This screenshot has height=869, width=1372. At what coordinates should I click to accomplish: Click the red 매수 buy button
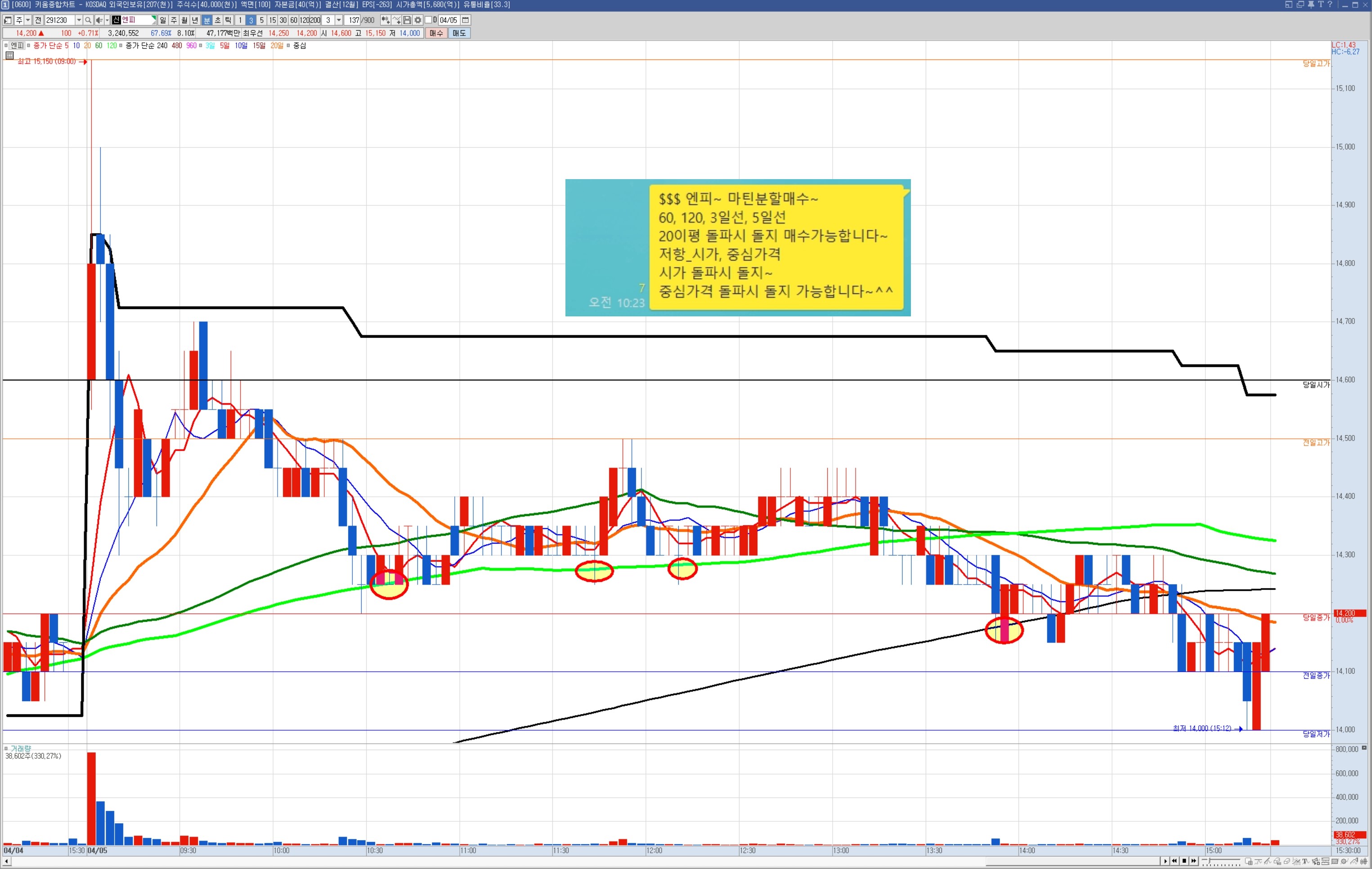click(x=436, y=33)
